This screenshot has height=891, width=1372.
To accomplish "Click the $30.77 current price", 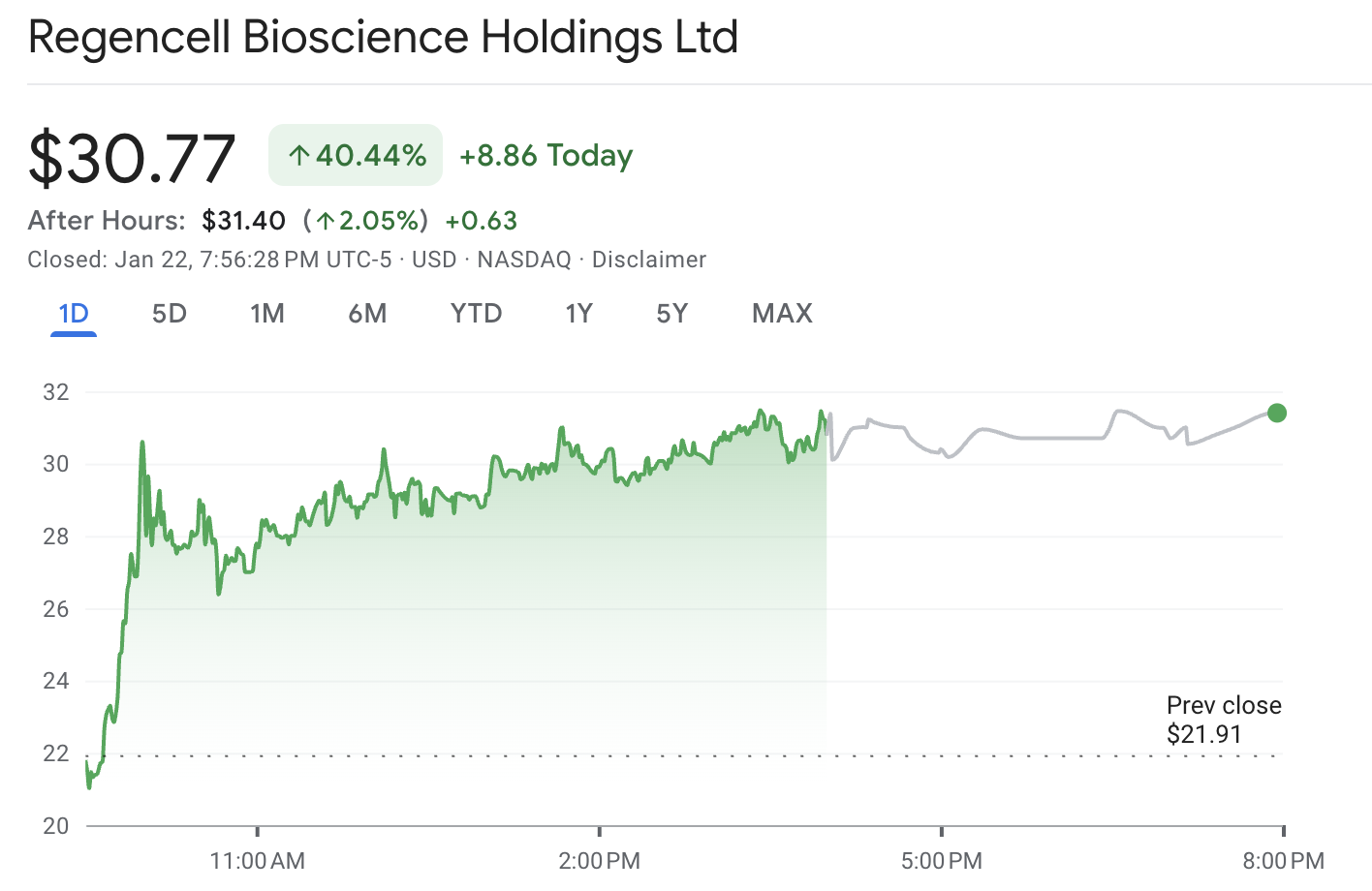I will click(x=132, y=158).
